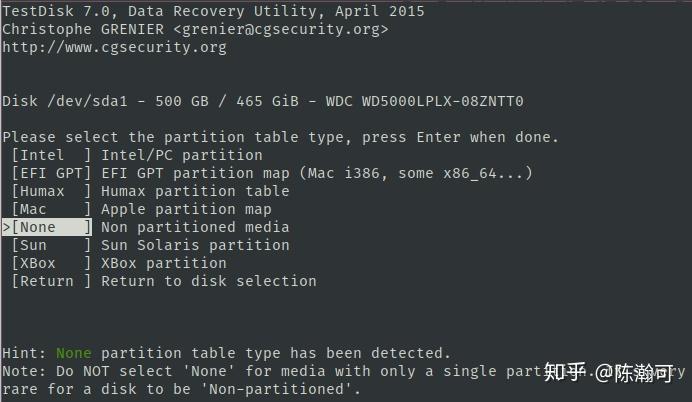Click 'Return to disk selection' text

point(209,282)
